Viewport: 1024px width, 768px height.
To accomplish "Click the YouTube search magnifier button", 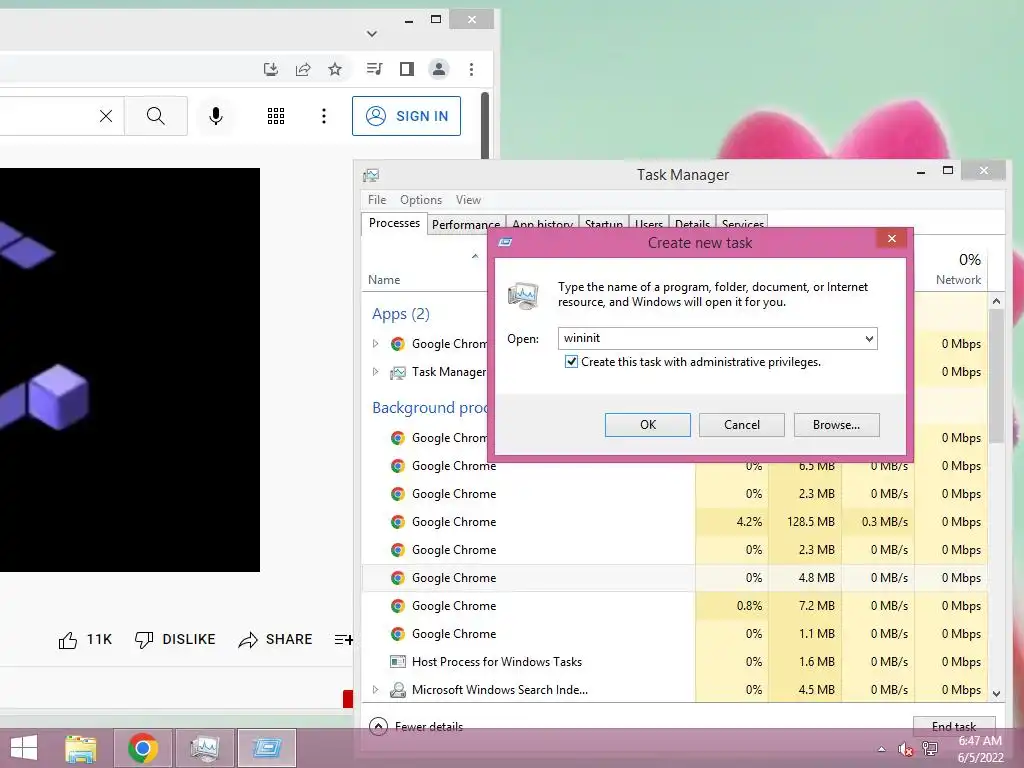I will 156,116.
